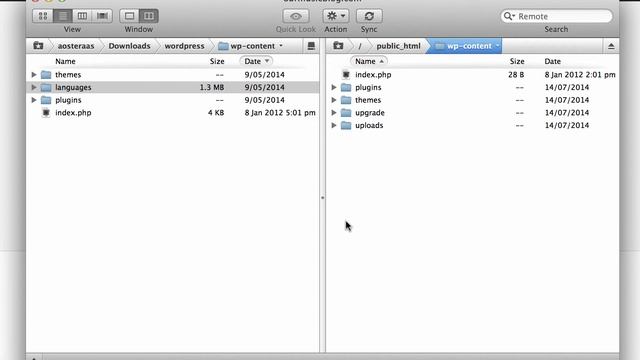Expand remote themes folder triangle

(x=334, y=100)
